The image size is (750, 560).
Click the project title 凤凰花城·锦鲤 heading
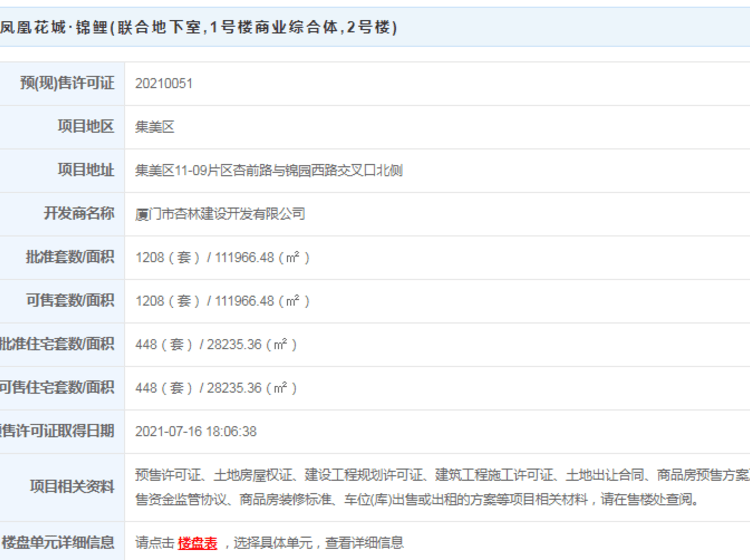tap(200, 28)
